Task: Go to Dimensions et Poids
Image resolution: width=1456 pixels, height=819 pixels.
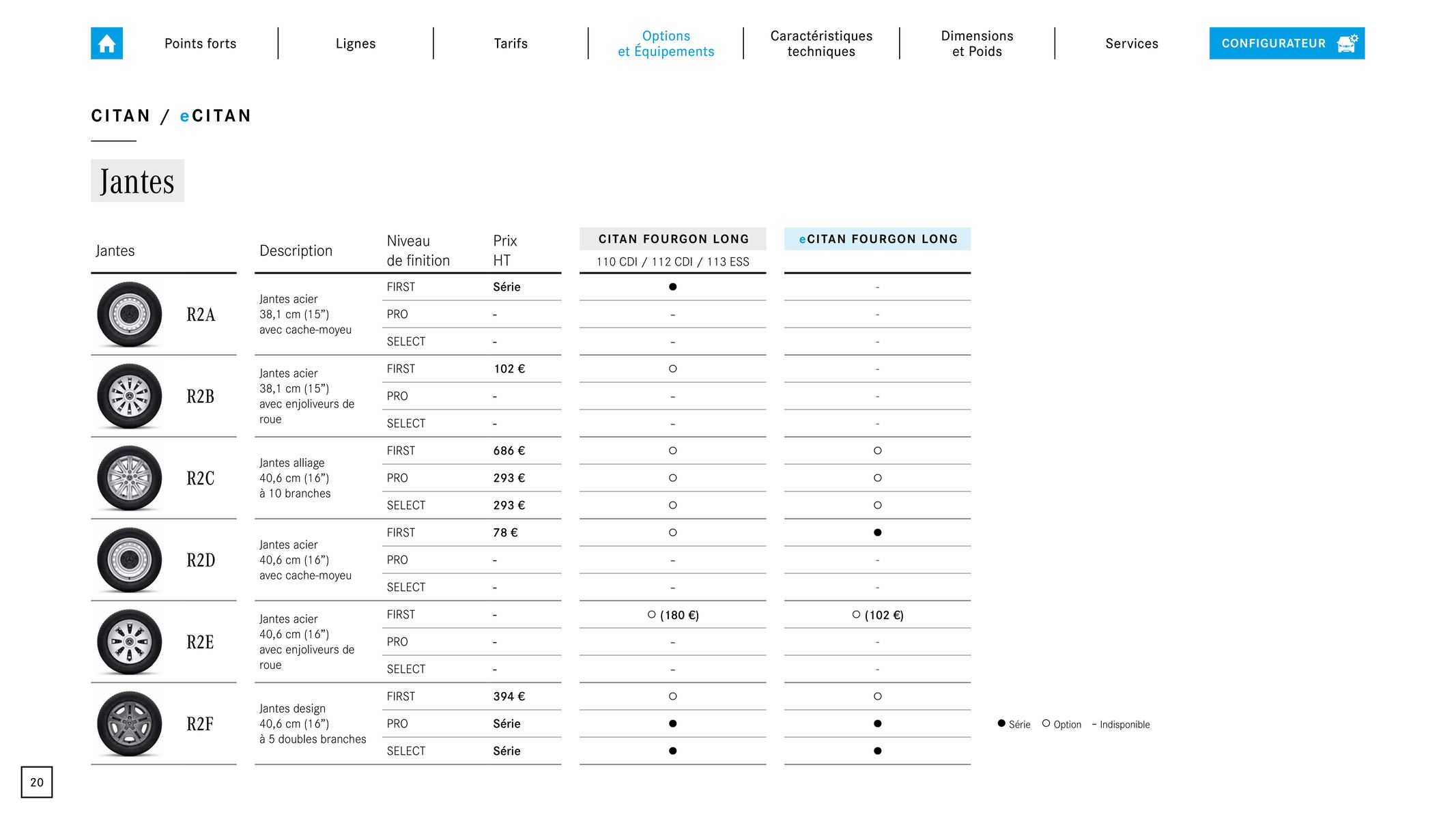Action: 977,44
